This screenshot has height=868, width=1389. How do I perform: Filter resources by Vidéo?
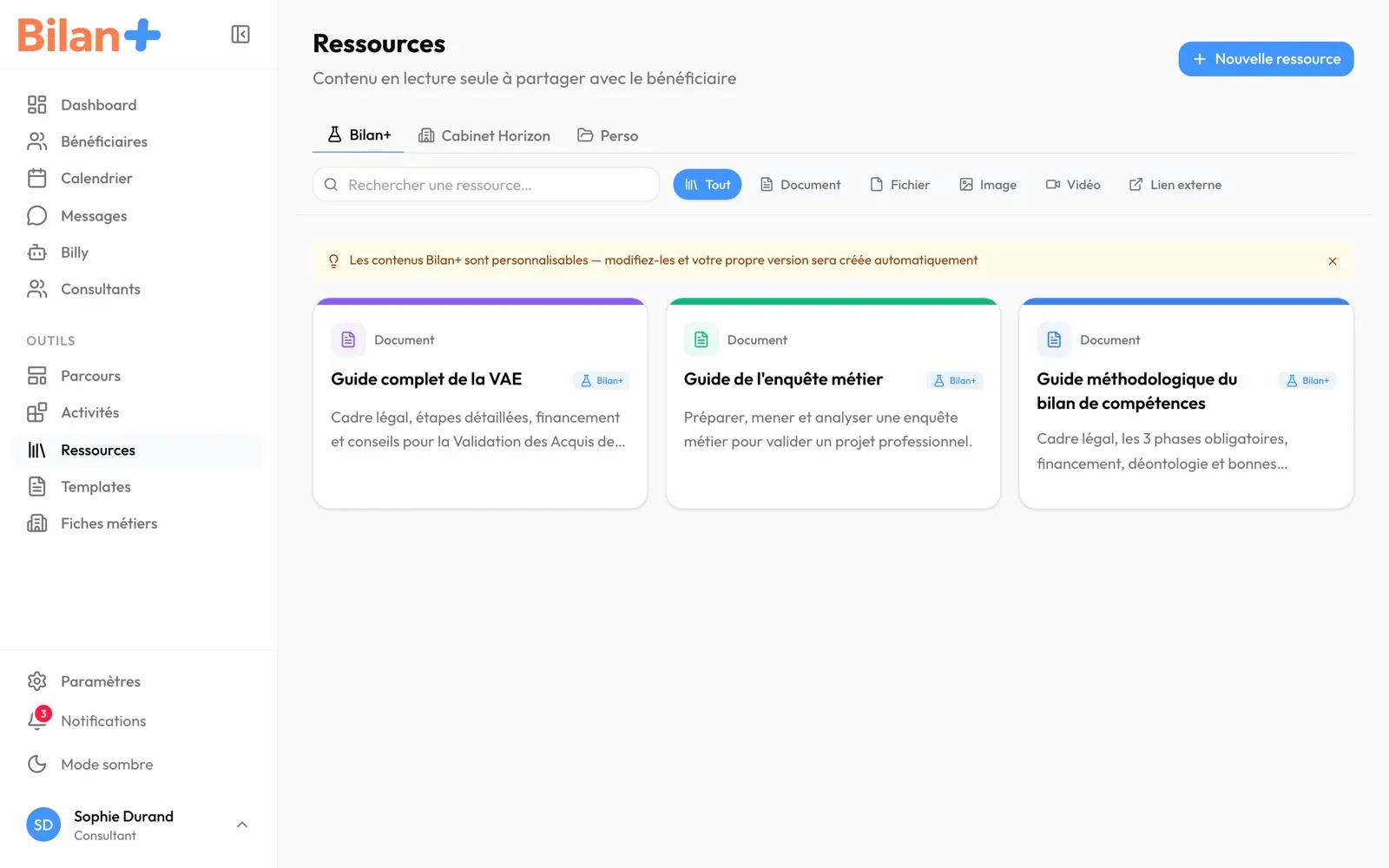[1073, 185]
